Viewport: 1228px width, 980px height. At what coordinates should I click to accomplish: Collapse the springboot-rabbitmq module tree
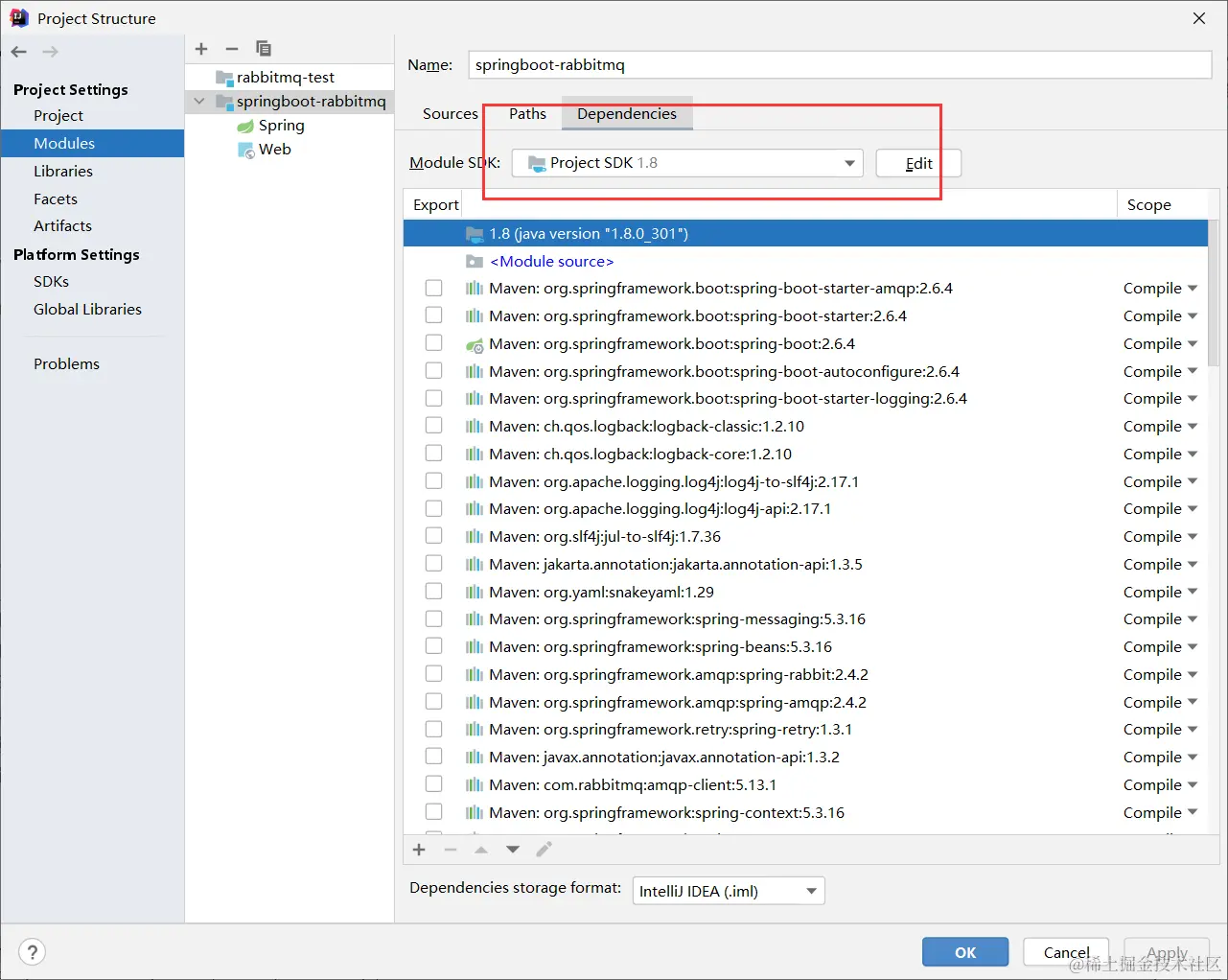pyautogui.click(x=199, y=102)
